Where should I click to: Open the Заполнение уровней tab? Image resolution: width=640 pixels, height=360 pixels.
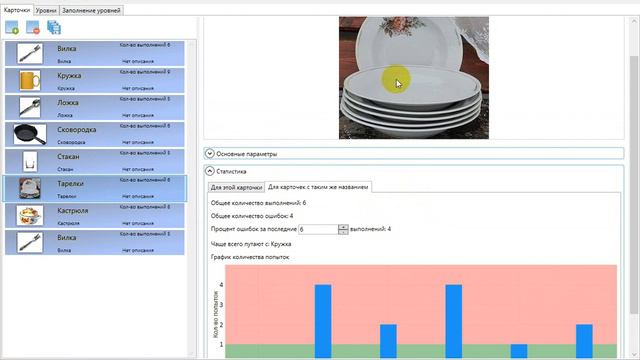(x=91, y=10)
